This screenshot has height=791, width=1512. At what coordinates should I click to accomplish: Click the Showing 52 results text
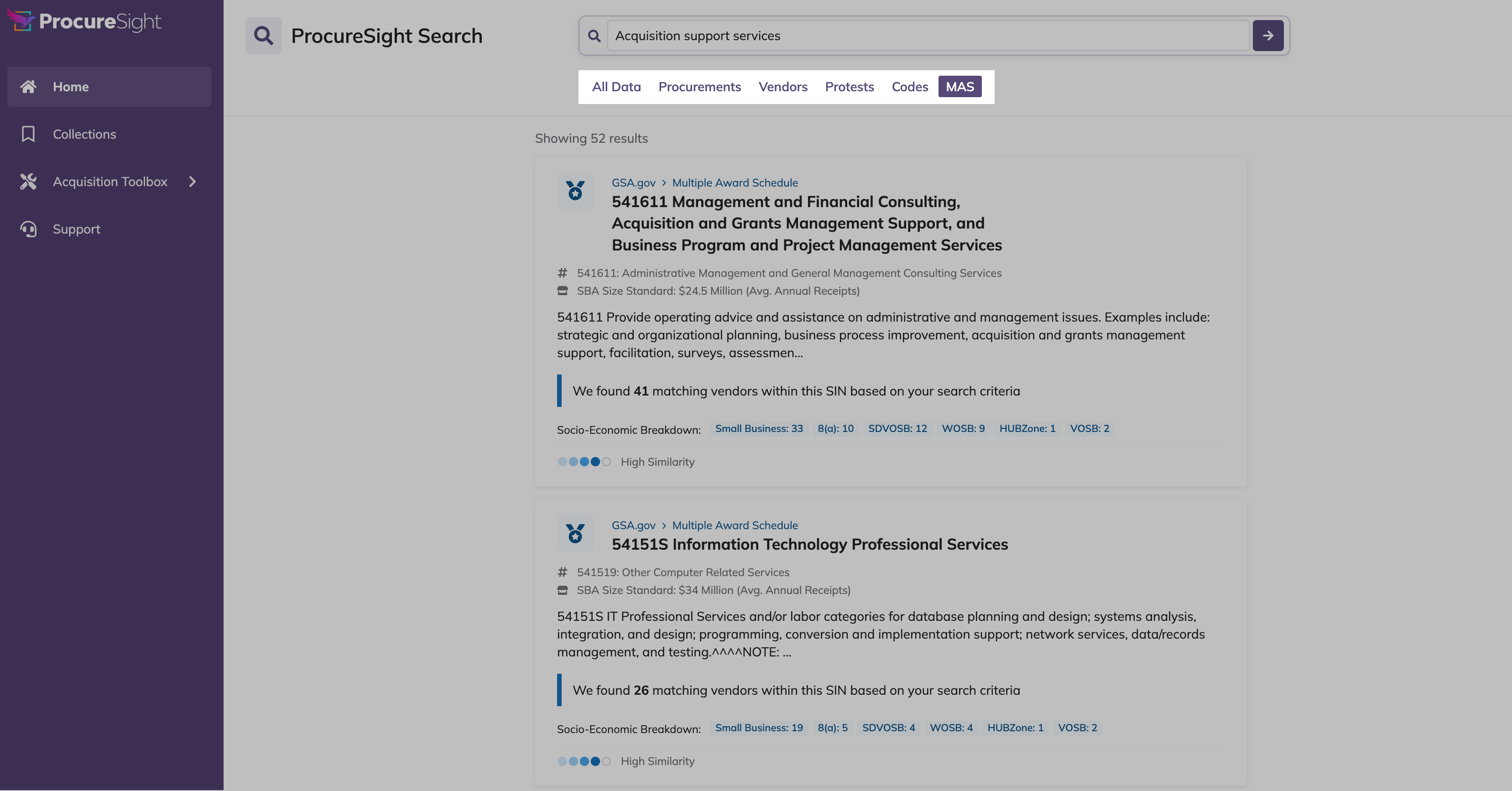click(591, 139)
